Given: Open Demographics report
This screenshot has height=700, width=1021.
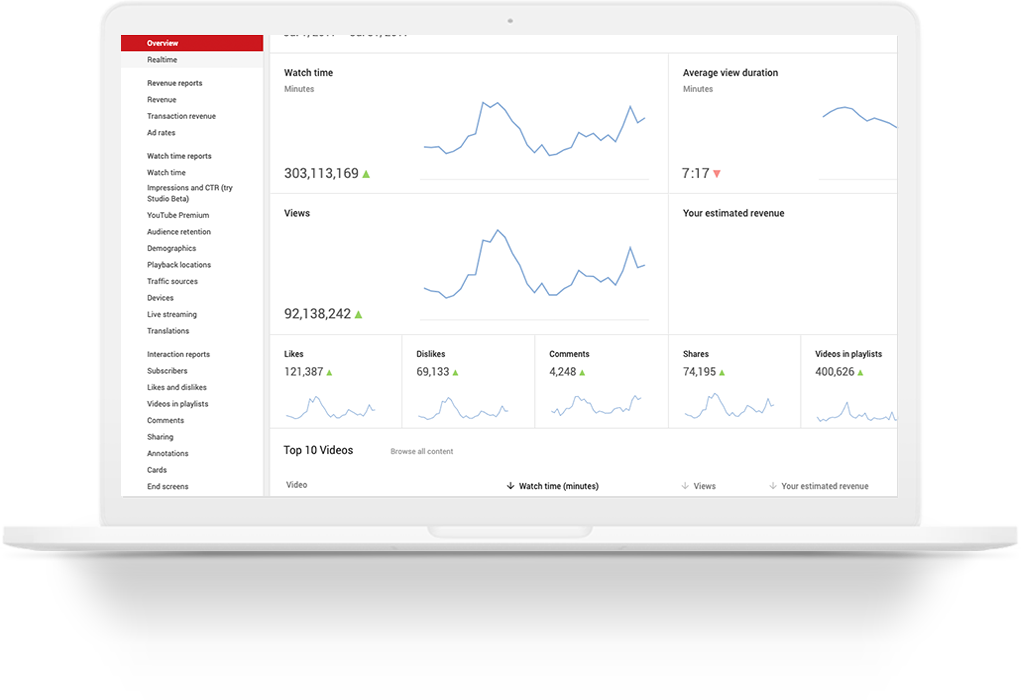Looking at the screenshot, I should 171,249.
